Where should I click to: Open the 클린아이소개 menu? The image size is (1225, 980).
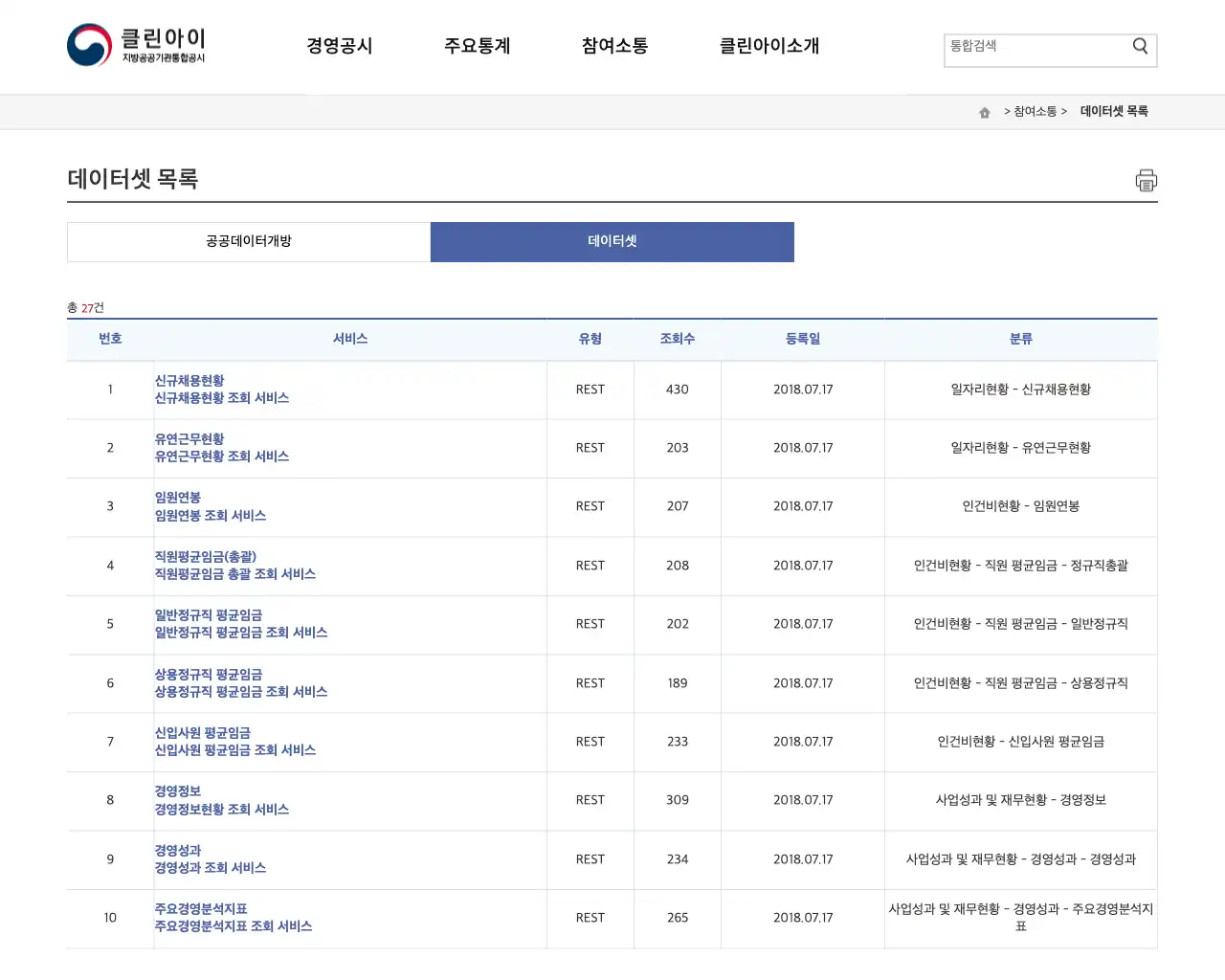(768, 45)
